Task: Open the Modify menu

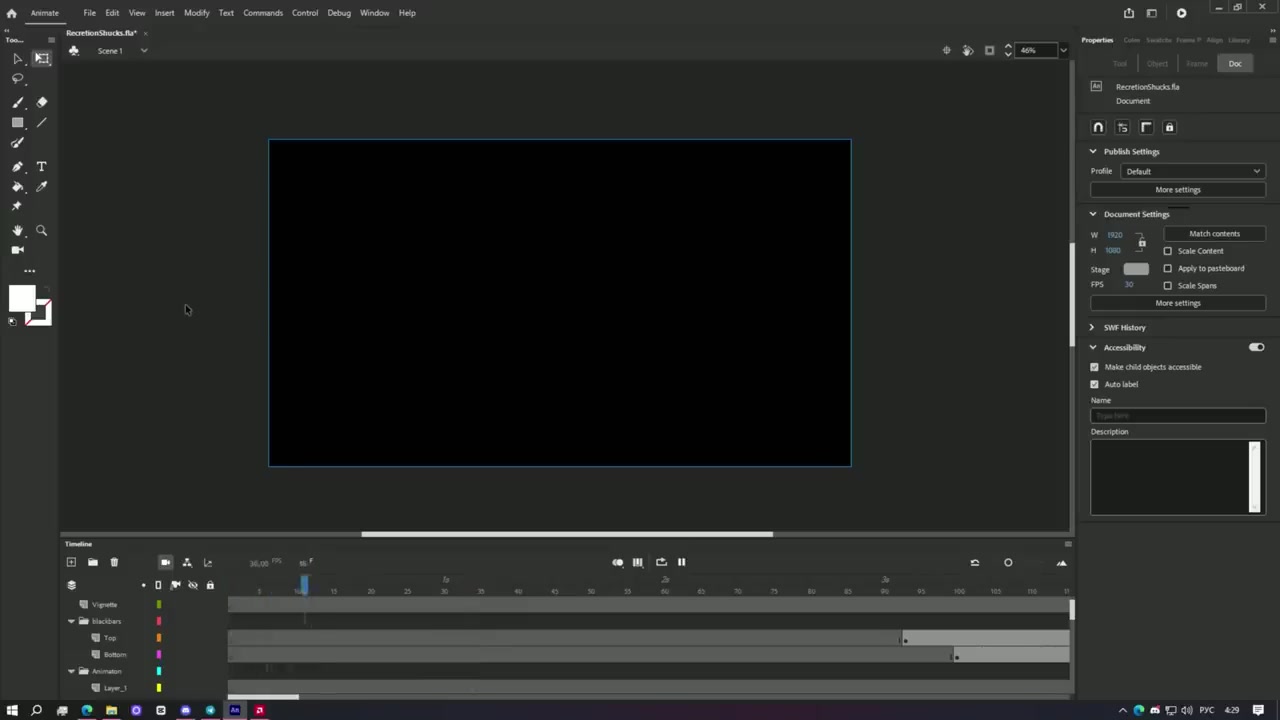Action: (x=196, y=13)
